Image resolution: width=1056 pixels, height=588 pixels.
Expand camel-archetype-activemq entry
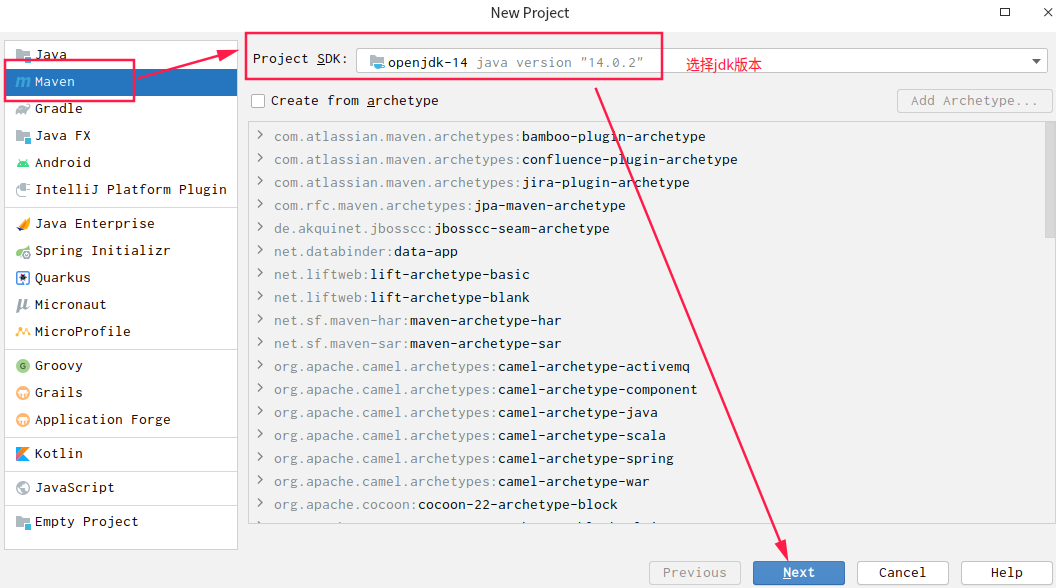[x=261, y=365]
